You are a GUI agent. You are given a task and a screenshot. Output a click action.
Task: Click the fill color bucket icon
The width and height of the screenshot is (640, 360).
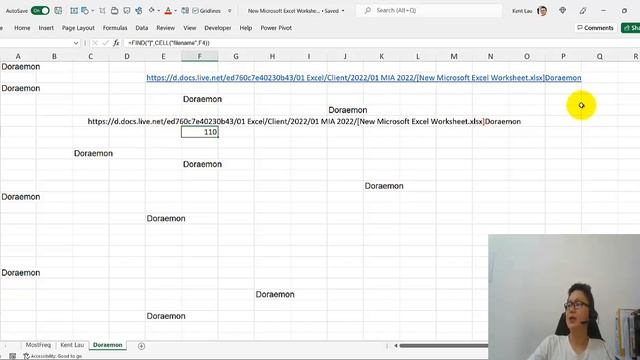coord(152,11)
